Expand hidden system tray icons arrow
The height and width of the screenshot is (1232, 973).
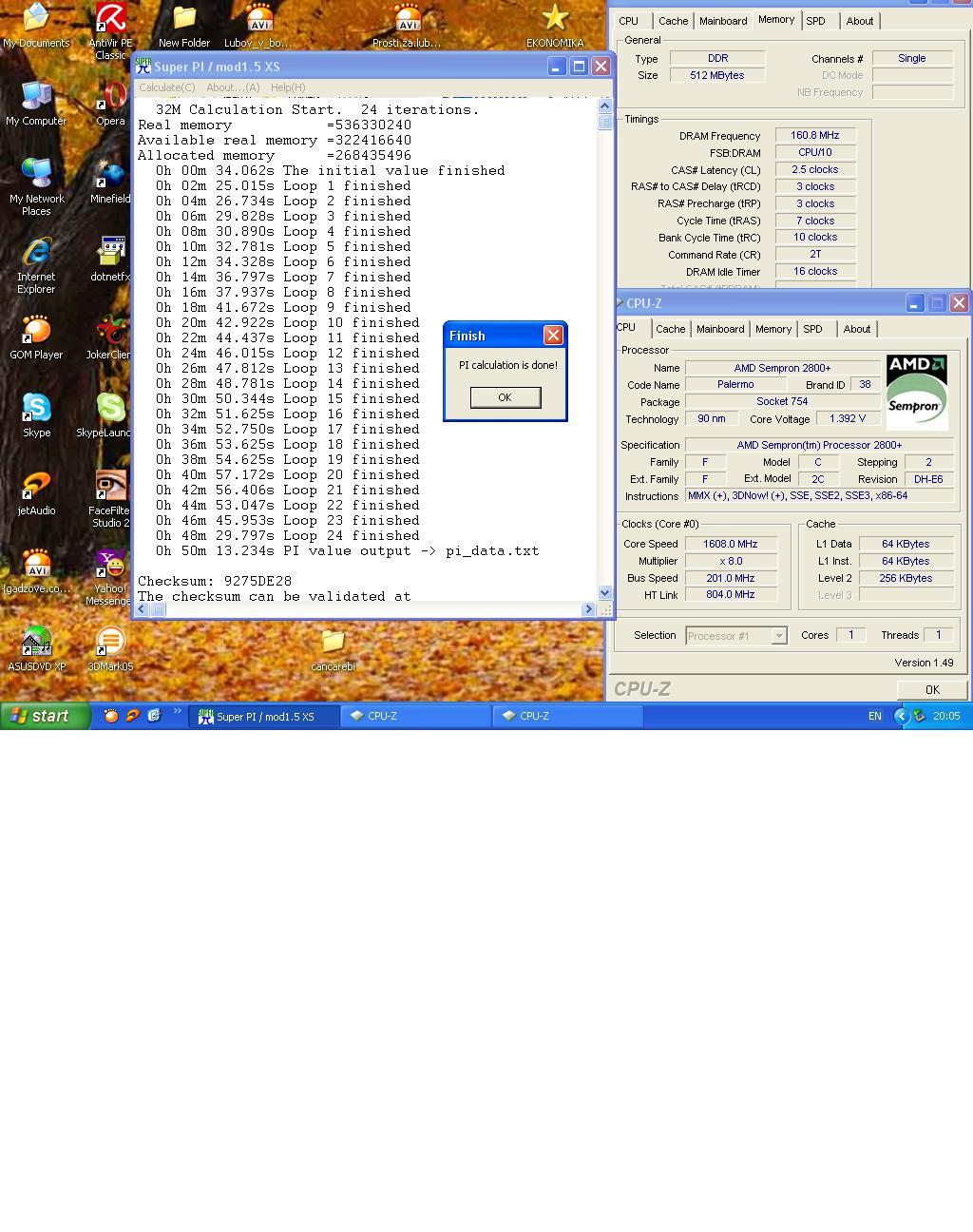click(902, 716)
